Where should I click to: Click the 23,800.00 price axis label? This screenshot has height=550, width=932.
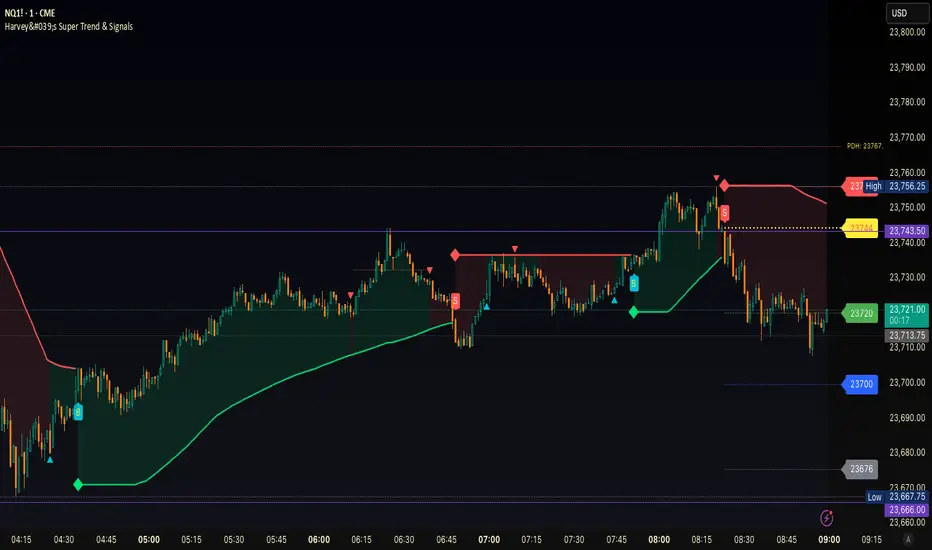point(907,32)
